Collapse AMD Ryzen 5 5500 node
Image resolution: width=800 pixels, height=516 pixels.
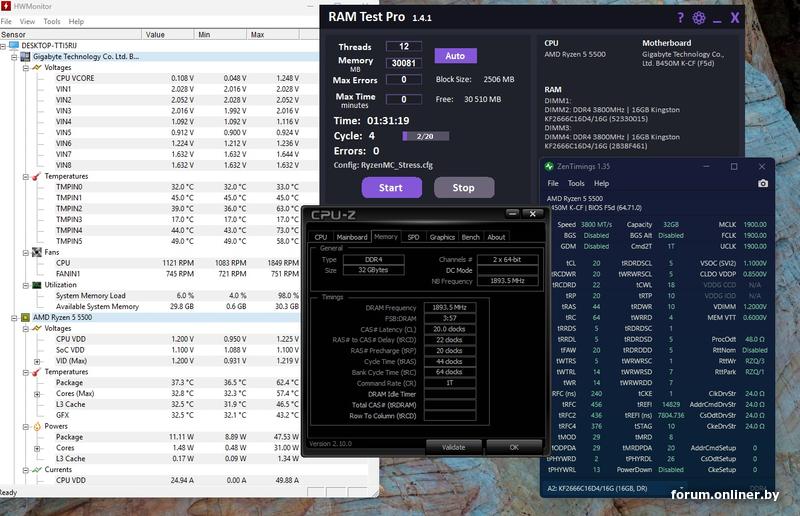pos(14,317)
